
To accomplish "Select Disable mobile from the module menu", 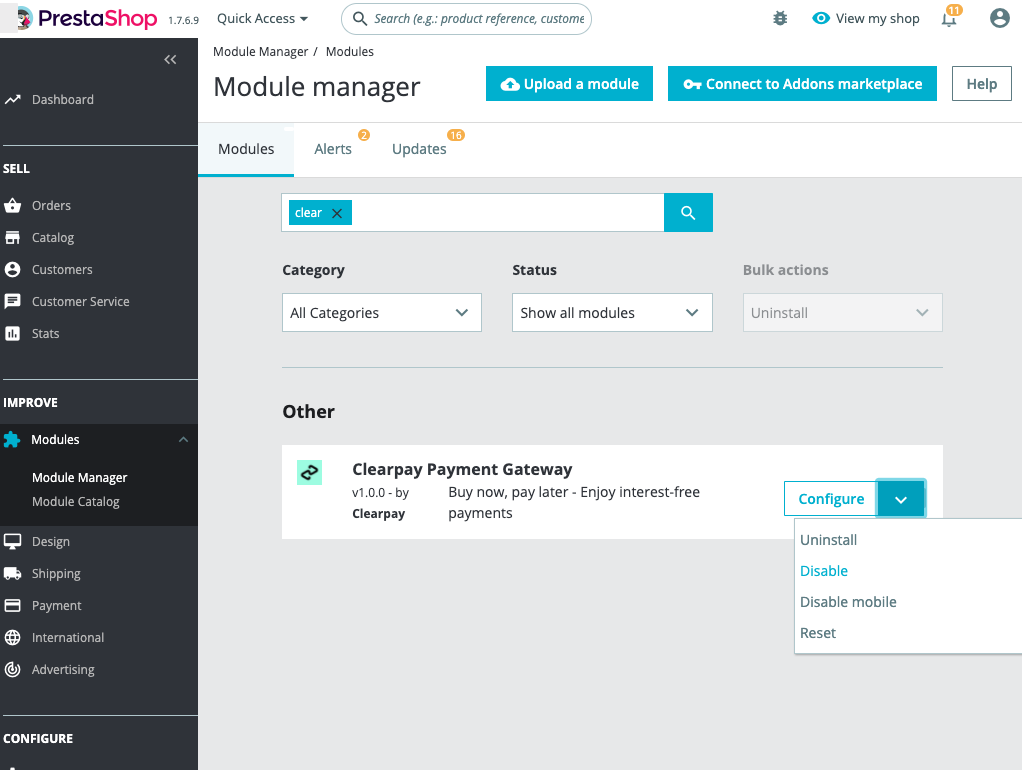I will [x=848, y=602].
